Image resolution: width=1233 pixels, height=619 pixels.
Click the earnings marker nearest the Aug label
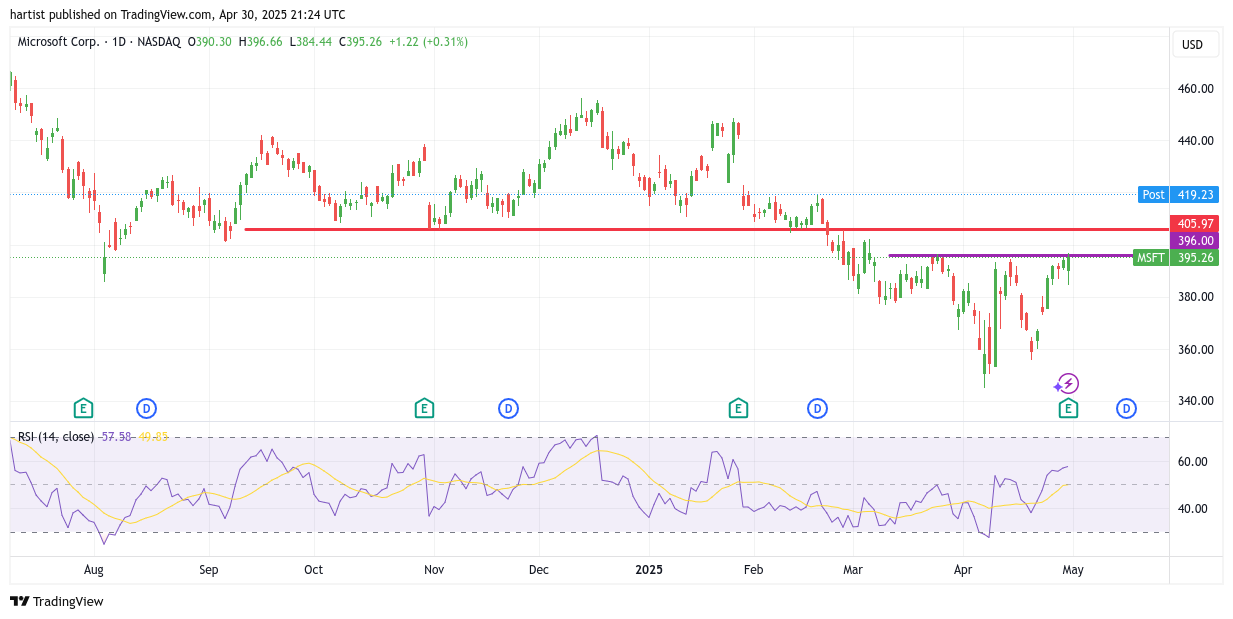coord(83,408)
